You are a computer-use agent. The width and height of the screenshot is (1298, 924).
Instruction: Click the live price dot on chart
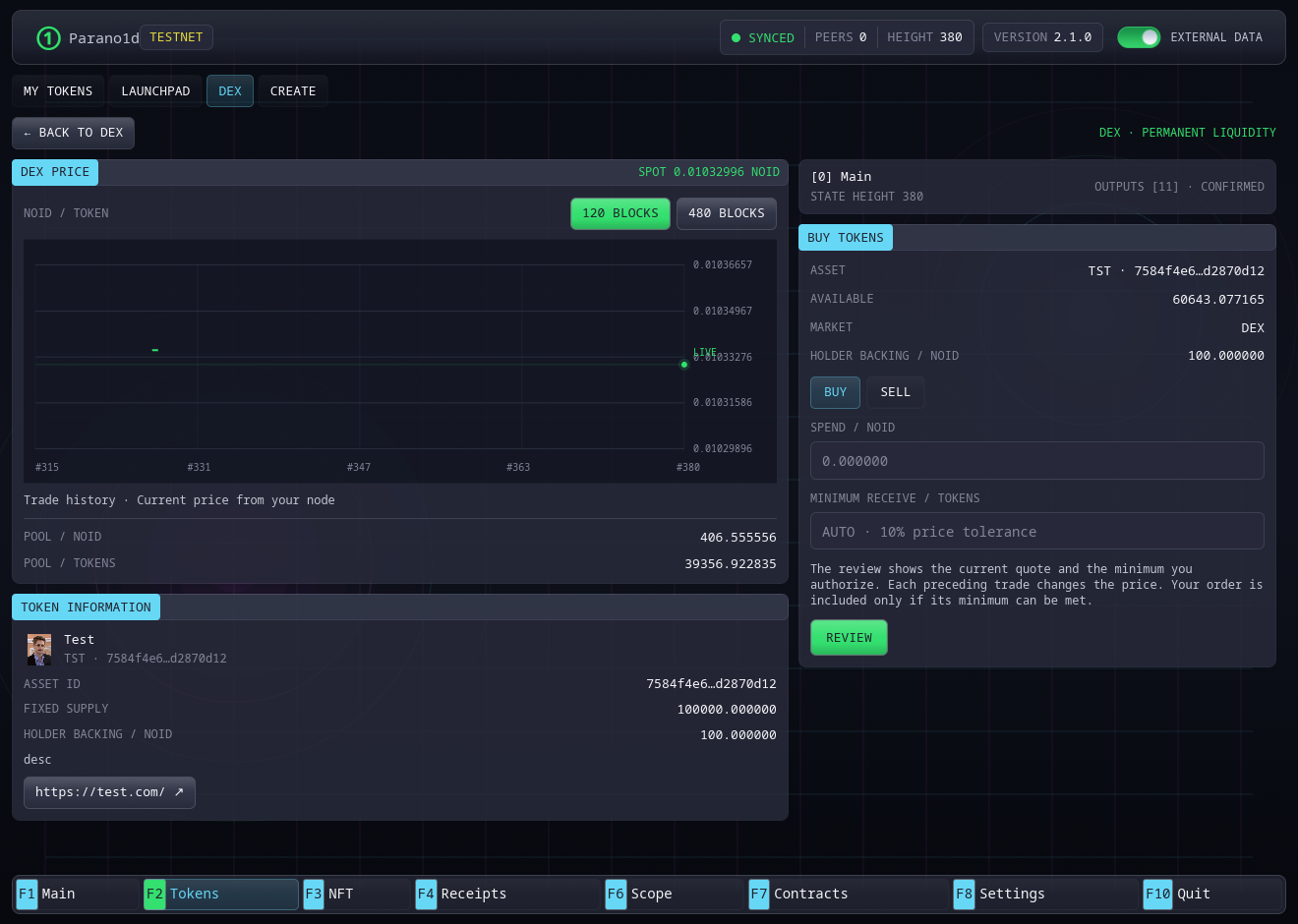684,365
